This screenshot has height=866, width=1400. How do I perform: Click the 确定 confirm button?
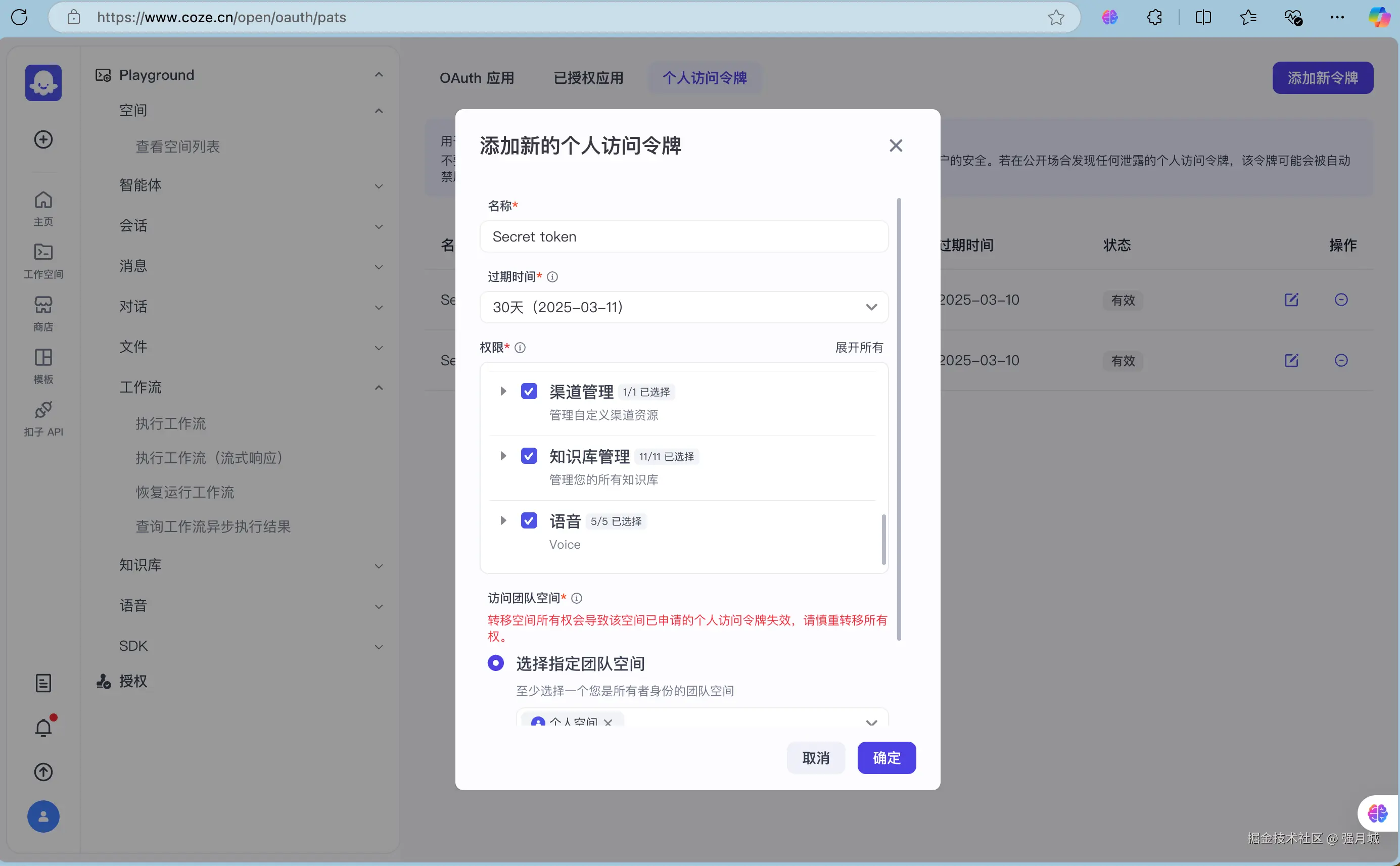coord(886,758)
